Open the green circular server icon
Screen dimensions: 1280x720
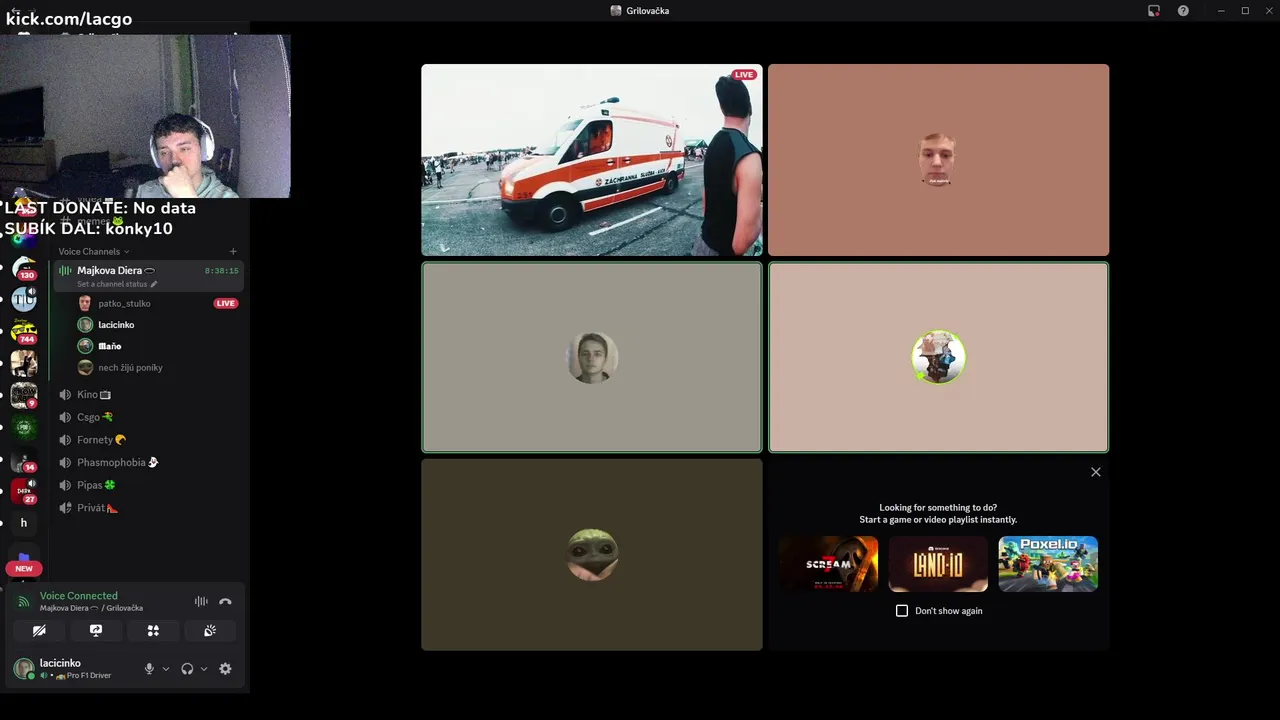(24, 427)
